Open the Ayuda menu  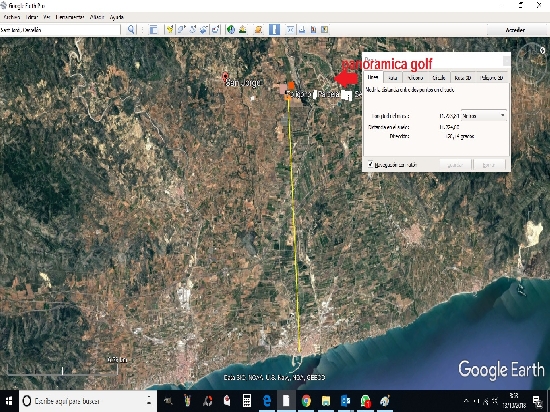(x=116, y=17)
